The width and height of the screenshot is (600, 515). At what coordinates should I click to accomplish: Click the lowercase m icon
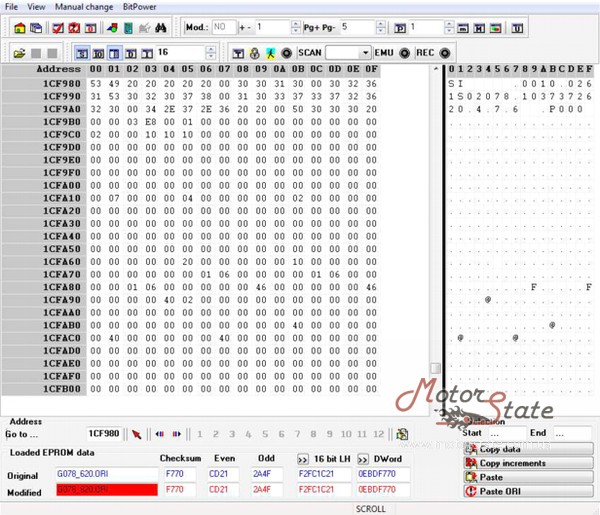(463, 28)
